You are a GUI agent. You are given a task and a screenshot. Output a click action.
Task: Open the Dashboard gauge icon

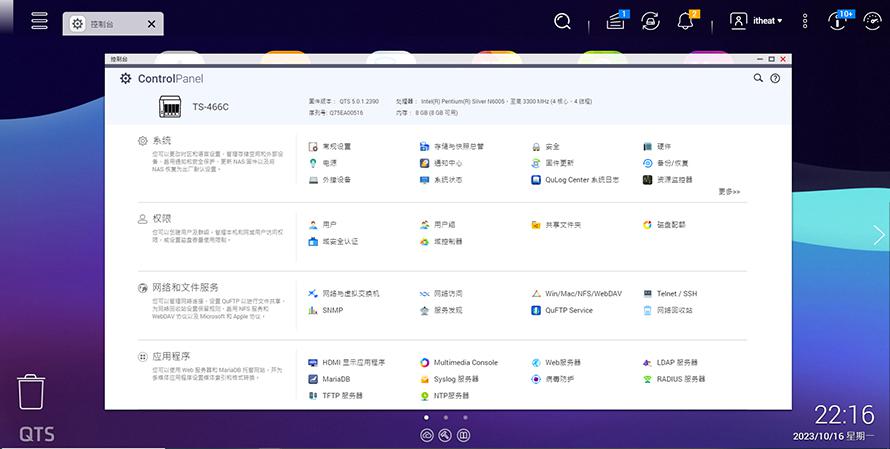point(872,21)
